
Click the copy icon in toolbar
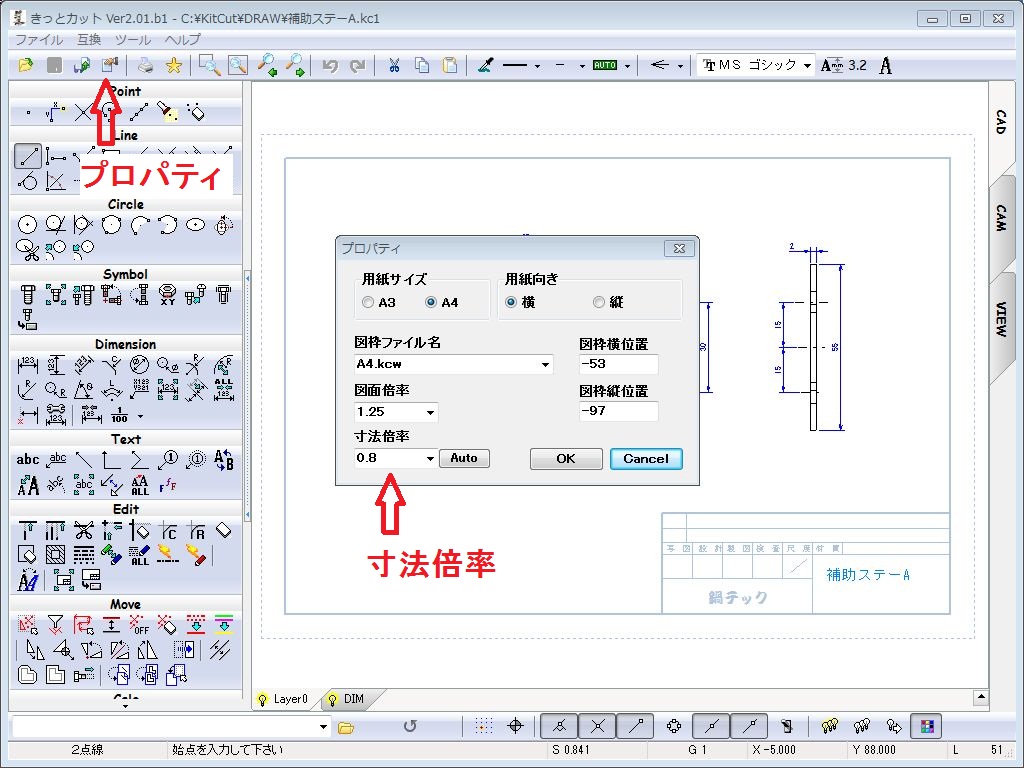pos(422,65)
